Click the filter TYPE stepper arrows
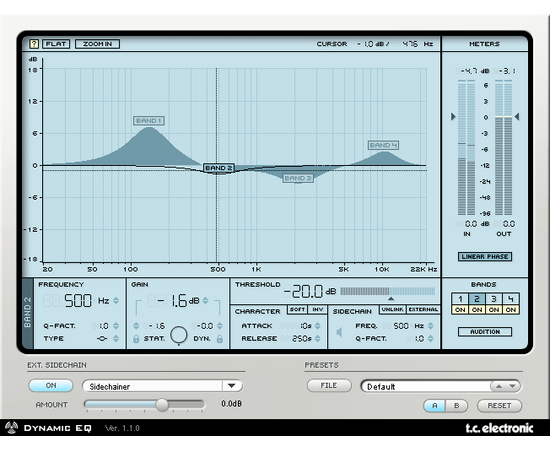 (x=116, y=339)
